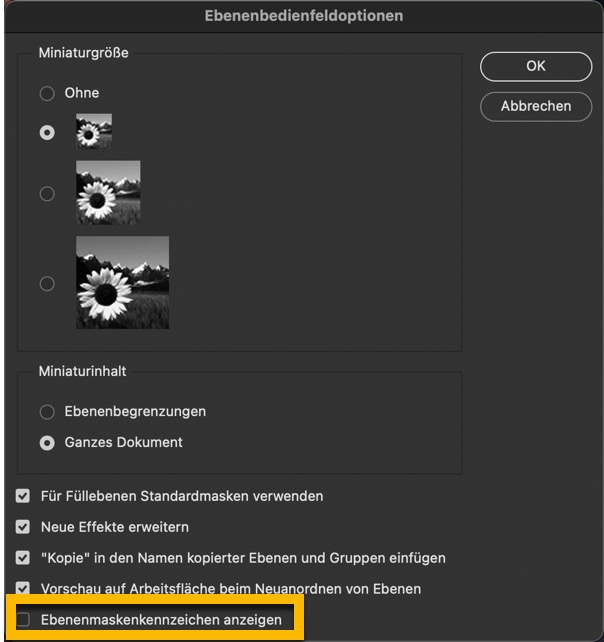Viewport: 604px width, 642px height.
Task: Click the Ebenenbedienfeldoptionen dialog title bar
Action: click(x=302, y=17)
